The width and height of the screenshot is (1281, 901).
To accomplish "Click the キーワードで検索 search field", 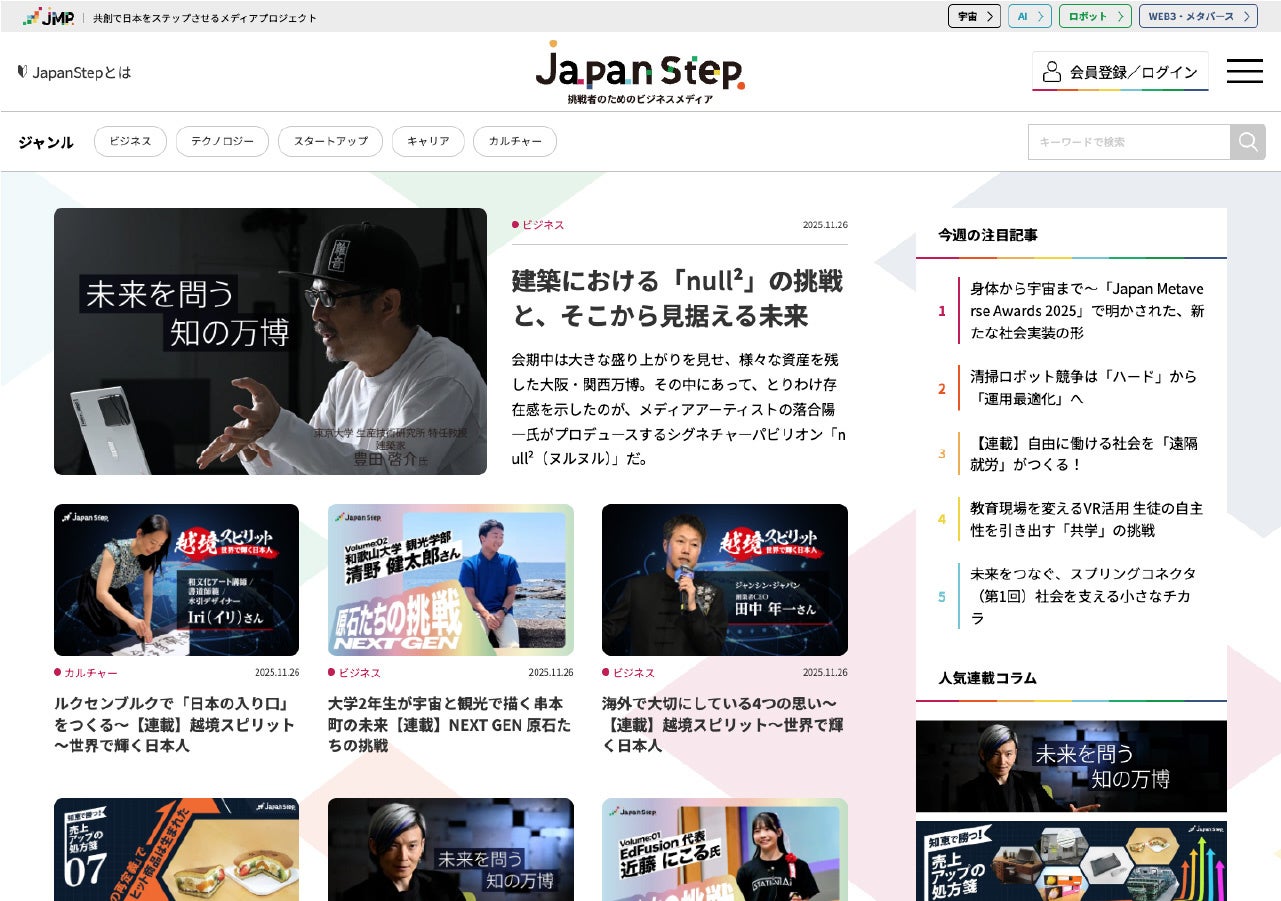I will pos(1129,142).
